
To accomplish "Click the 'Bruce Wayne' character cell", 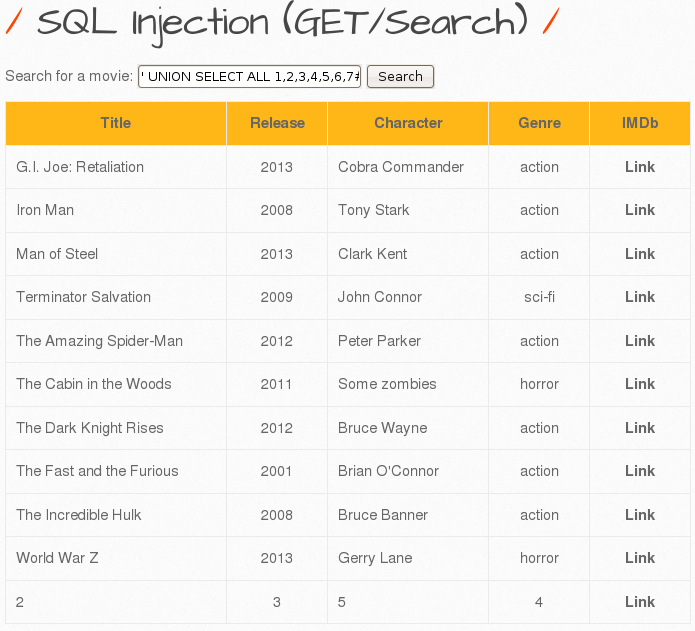I will point(408,428).
